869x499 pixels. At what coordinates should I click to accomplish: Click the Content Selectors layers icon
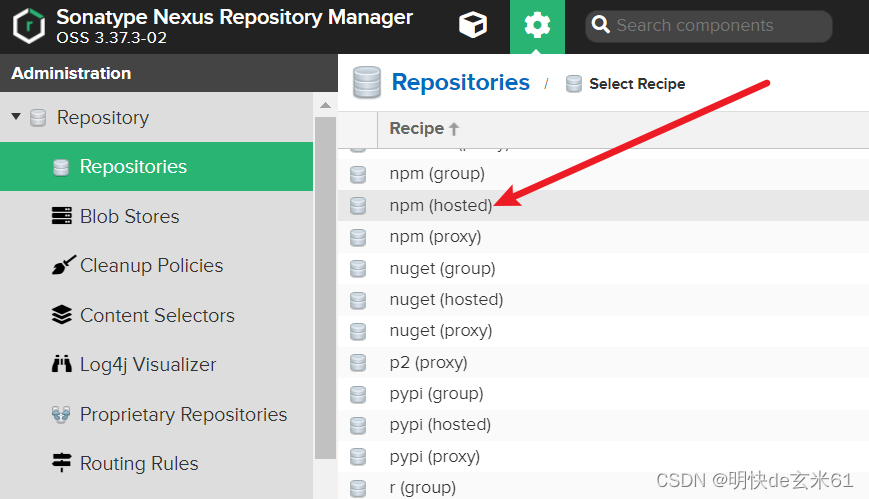point(62,314)
